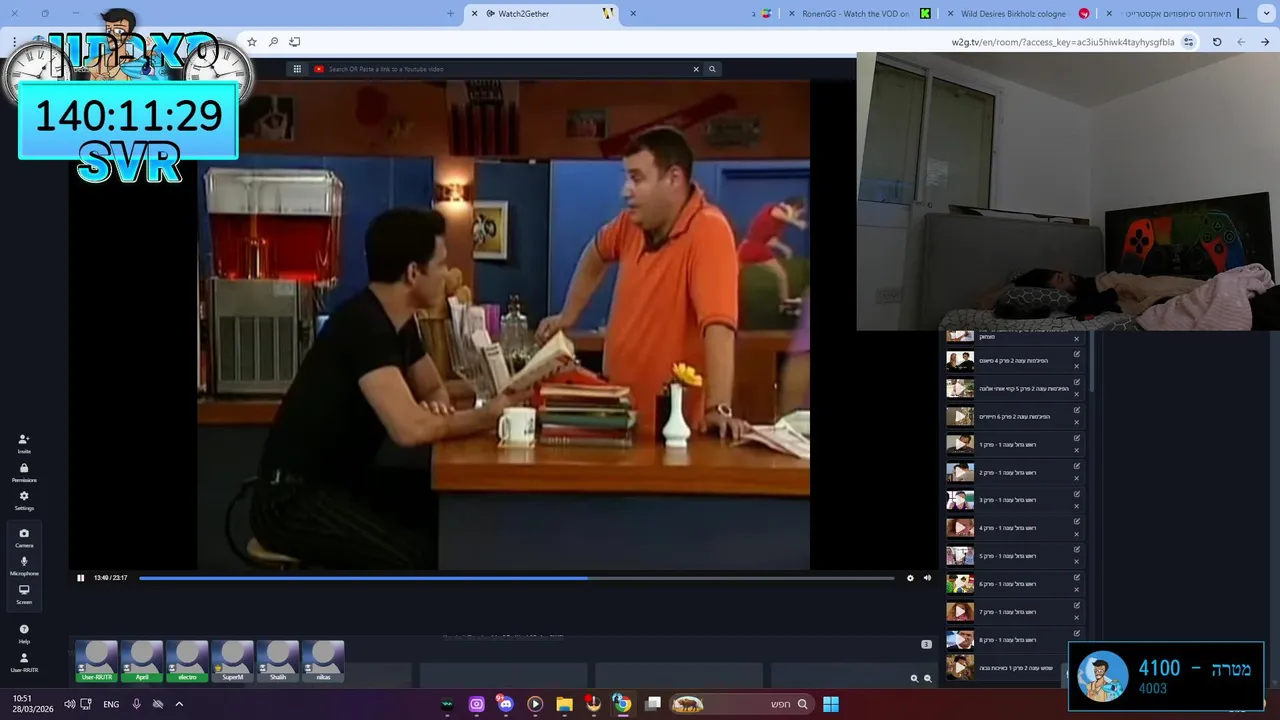Remove playlist item ראש גדול עונה 1 - פרק 2
This screenshot has width=1280, height=720.
pos(1077,478)
